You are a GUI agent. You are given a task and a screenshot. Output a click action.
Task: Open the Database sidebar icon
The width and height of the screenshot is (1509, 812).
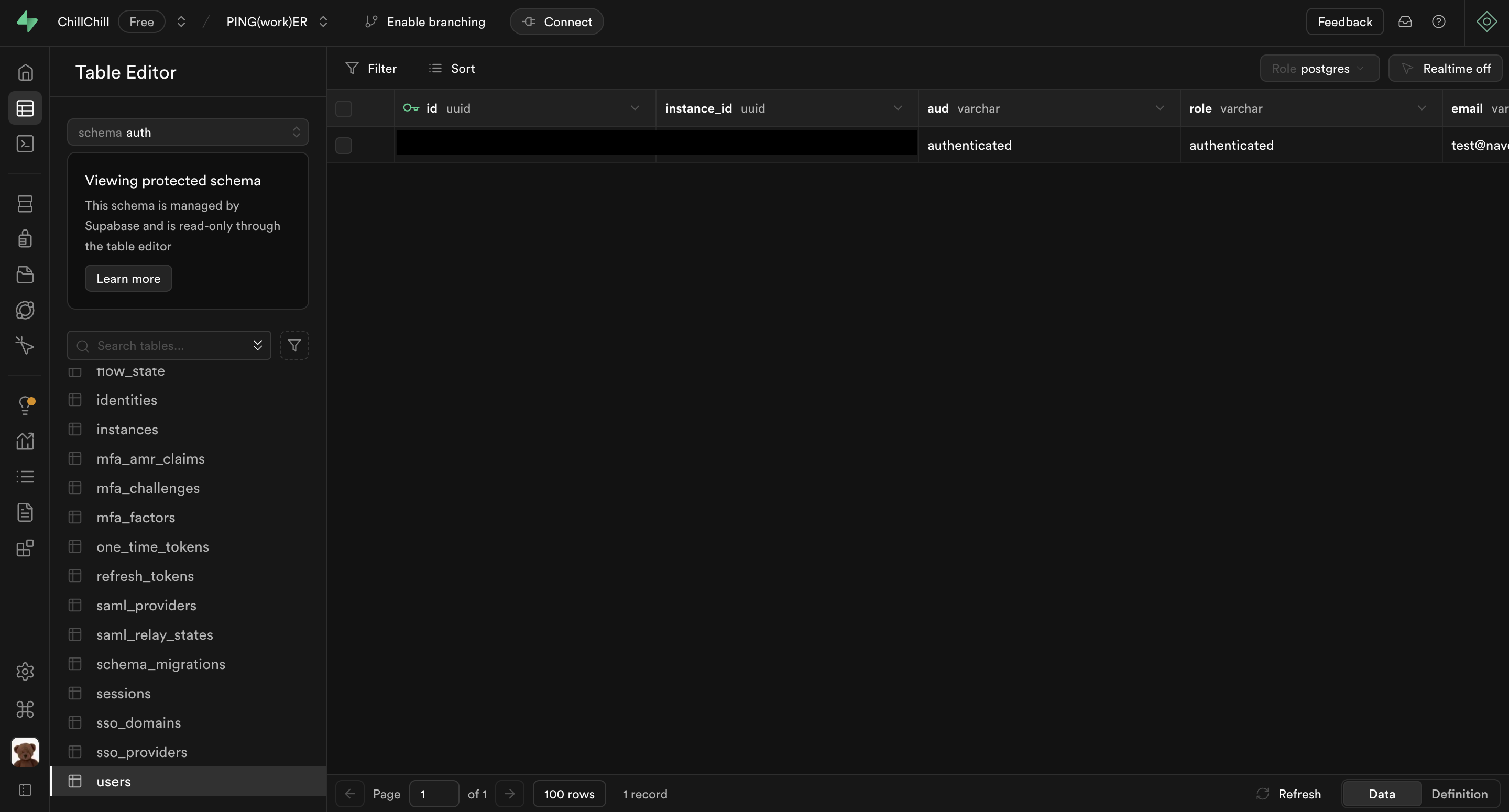point(25,204)
